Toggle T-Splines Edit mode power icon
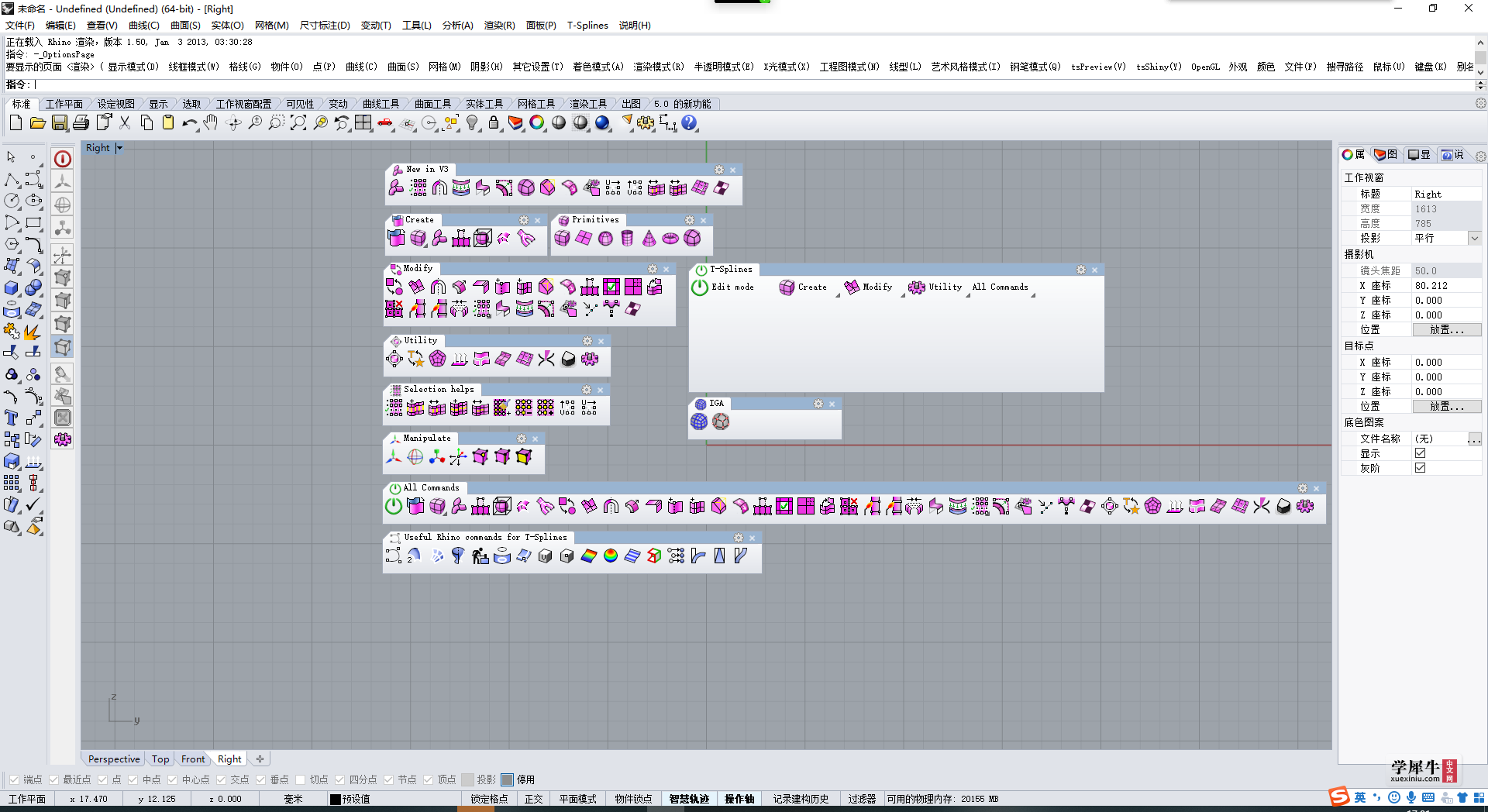Screen dimensions: 1488x812 (700, 287)
